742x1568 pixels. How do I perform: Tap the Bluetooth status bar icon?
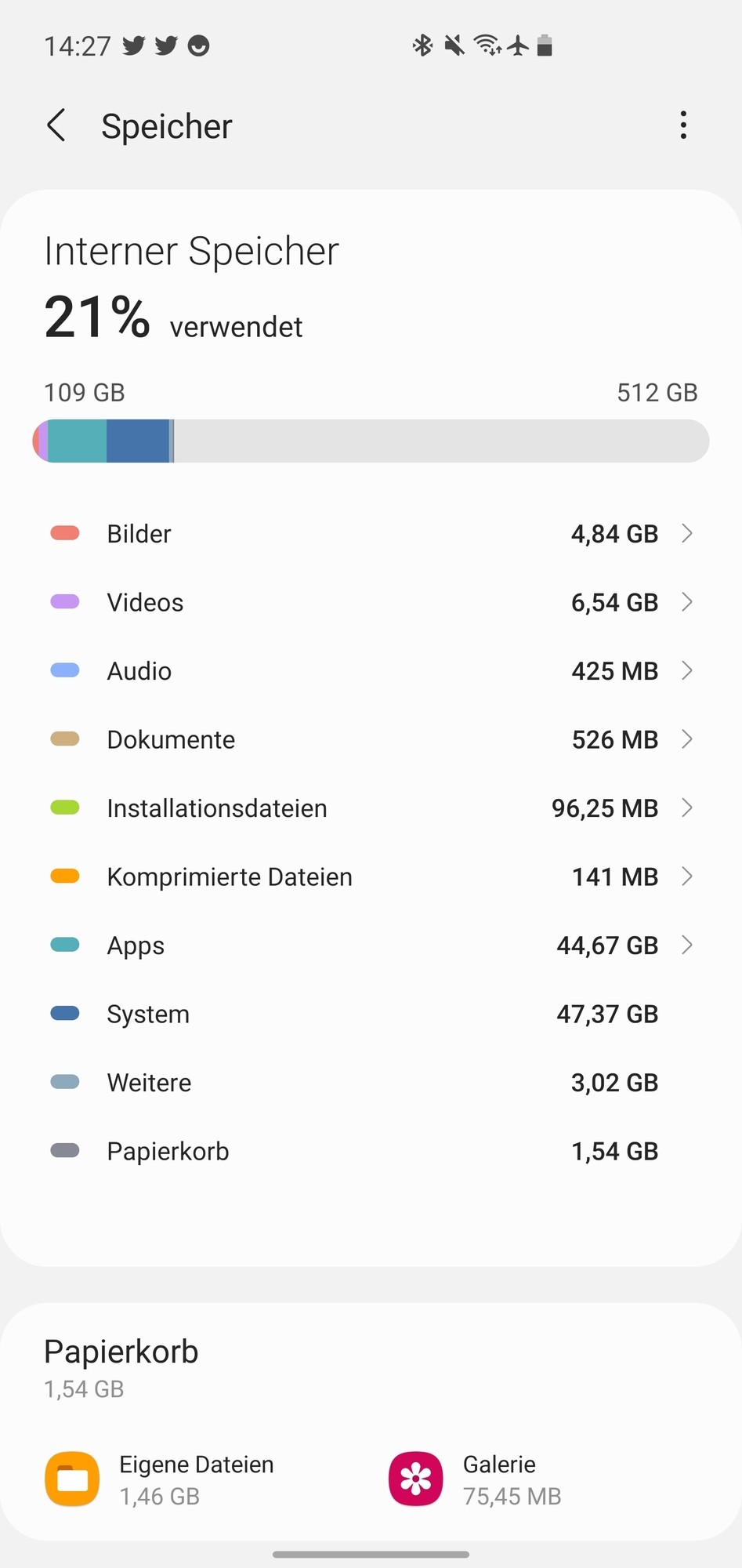tap(422, 45)
